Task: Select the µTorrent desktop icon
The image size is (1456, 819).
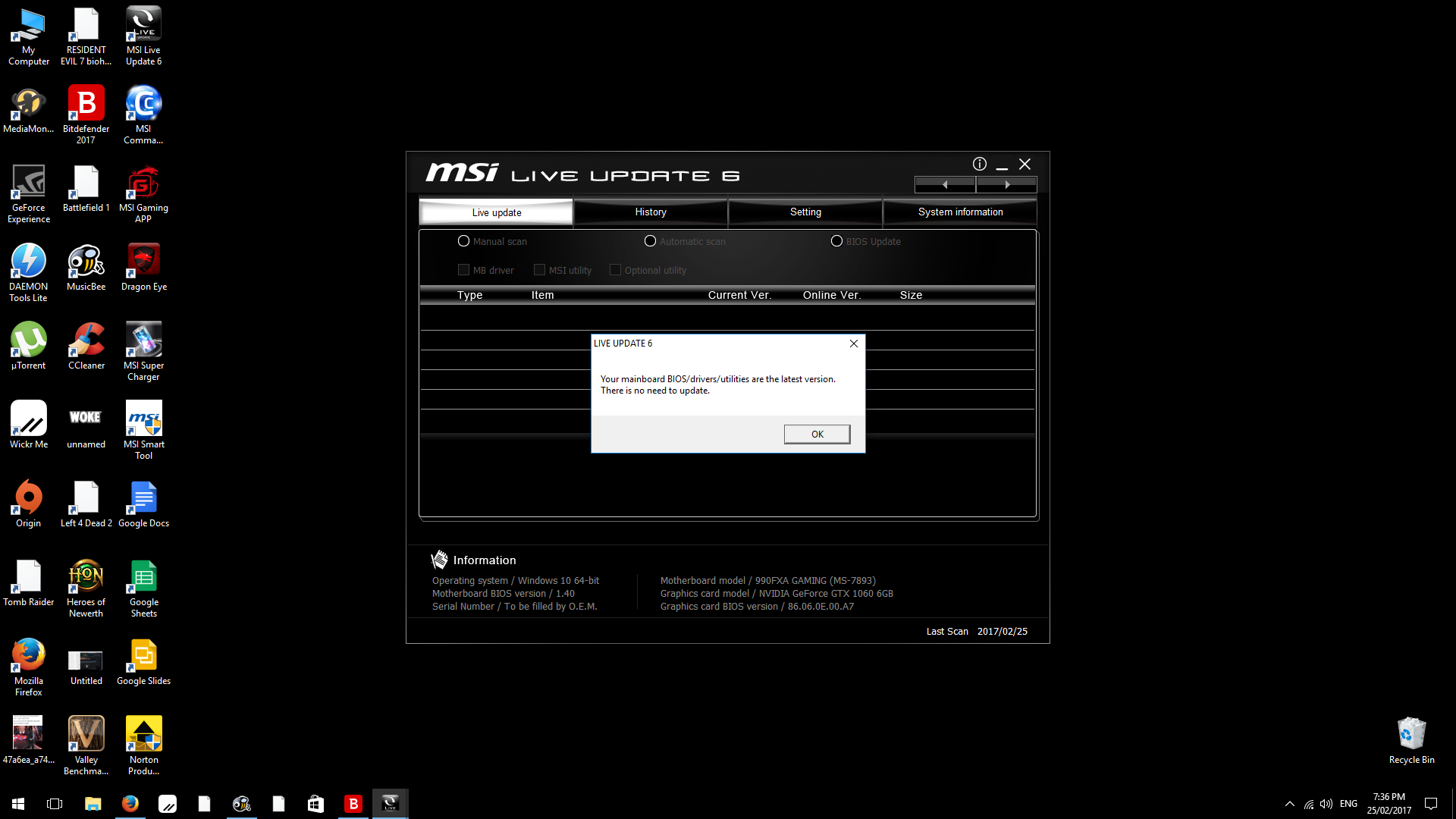Action: click(x=28, y=347)
